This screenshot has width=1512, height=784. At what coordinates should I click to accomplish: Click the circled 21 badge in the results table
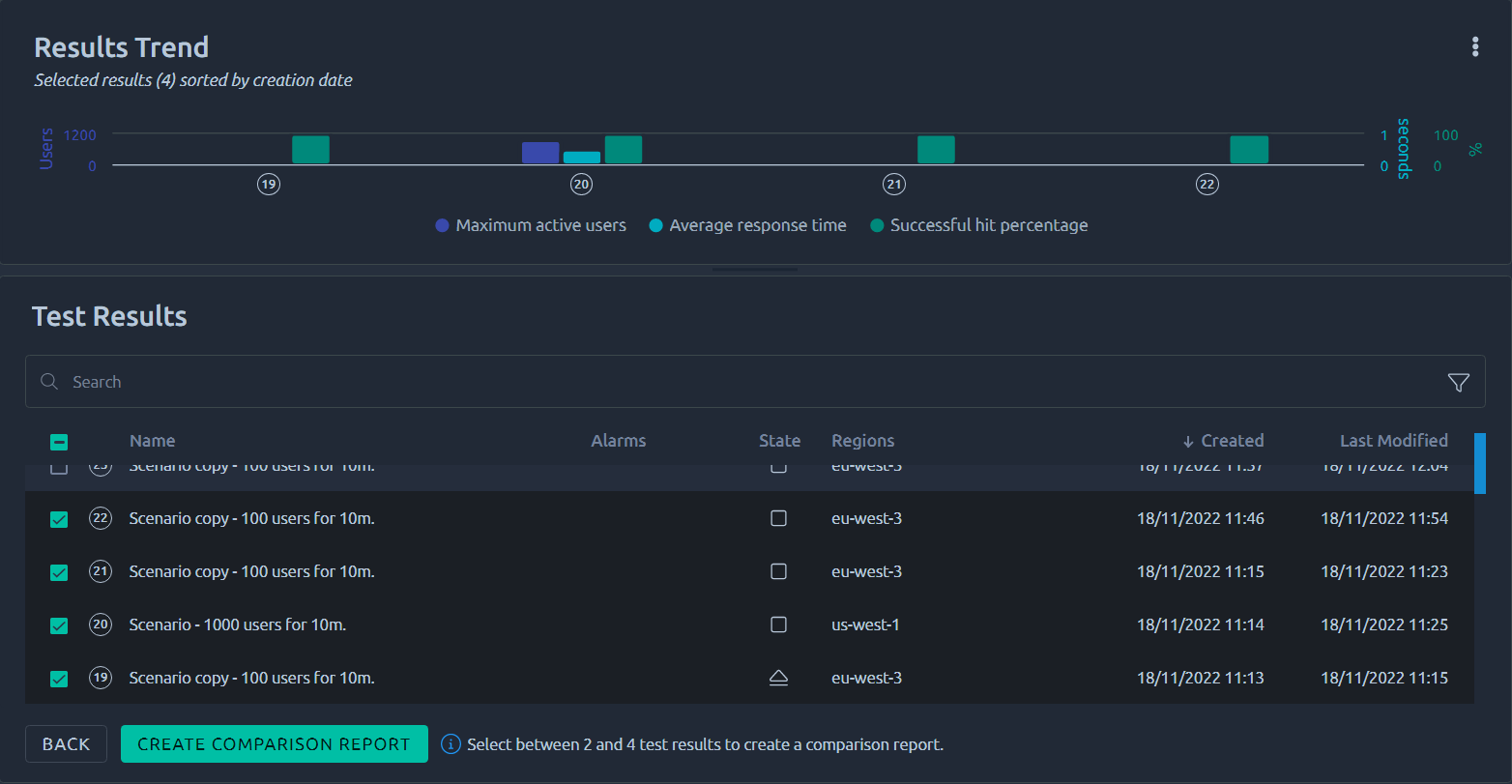pos(101,571)
